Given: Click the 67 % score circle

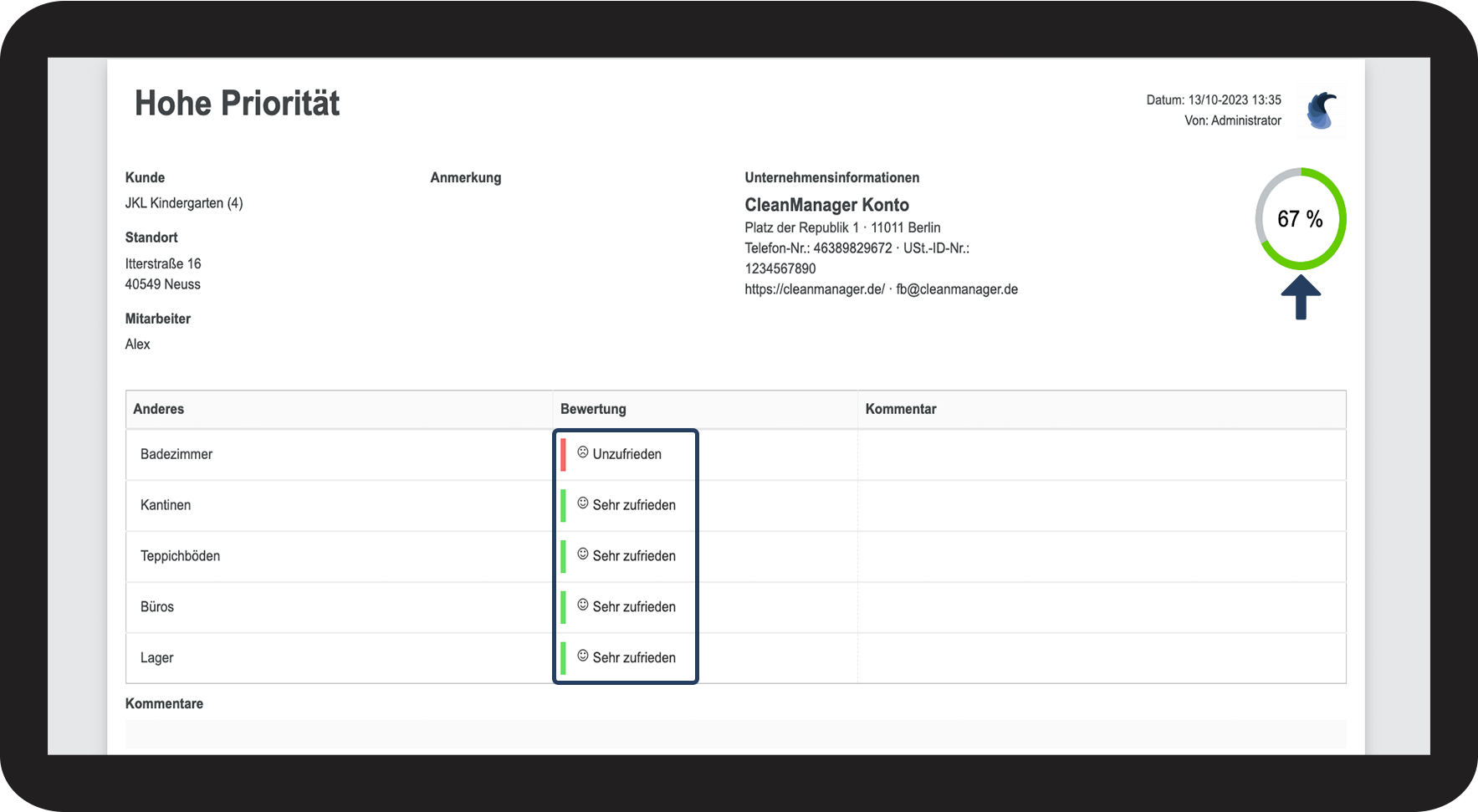Looking at the screenshot, I should click(1300, 219).
